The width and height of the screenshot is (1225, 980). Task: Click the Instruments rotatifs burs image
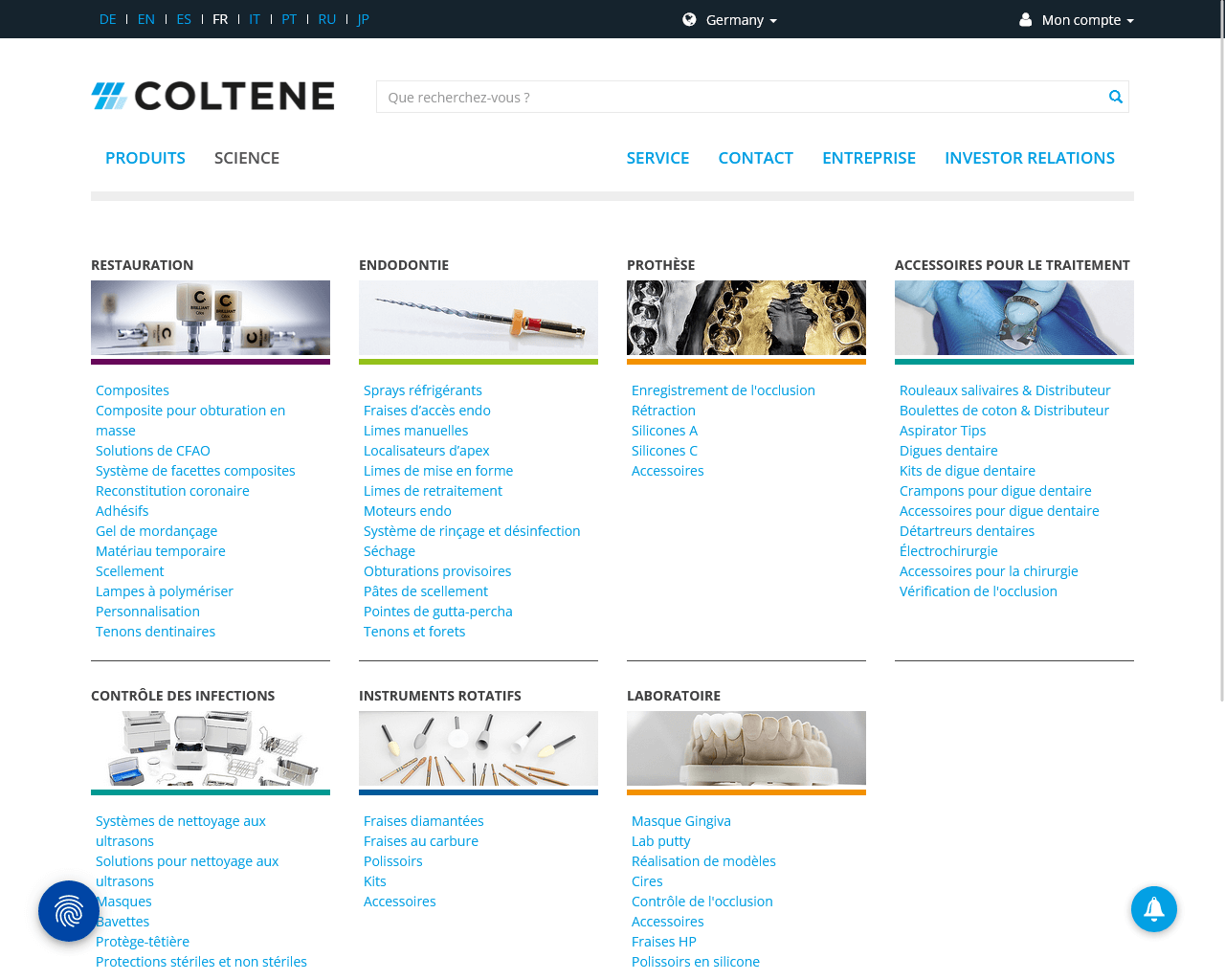(479, 748)
